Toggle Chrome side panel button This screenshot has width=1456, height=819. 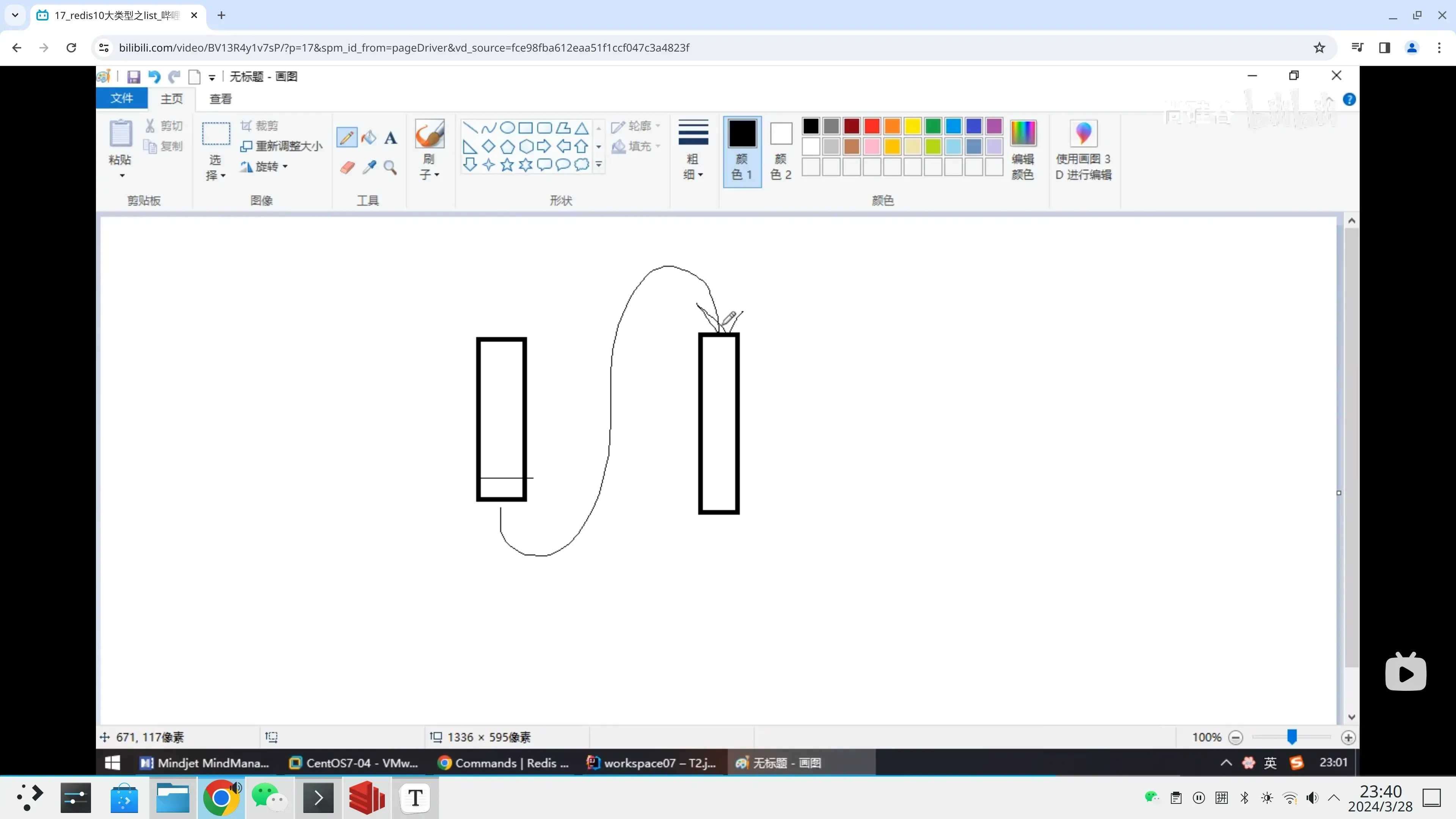pyautogui.click(x=1384, y=48)
